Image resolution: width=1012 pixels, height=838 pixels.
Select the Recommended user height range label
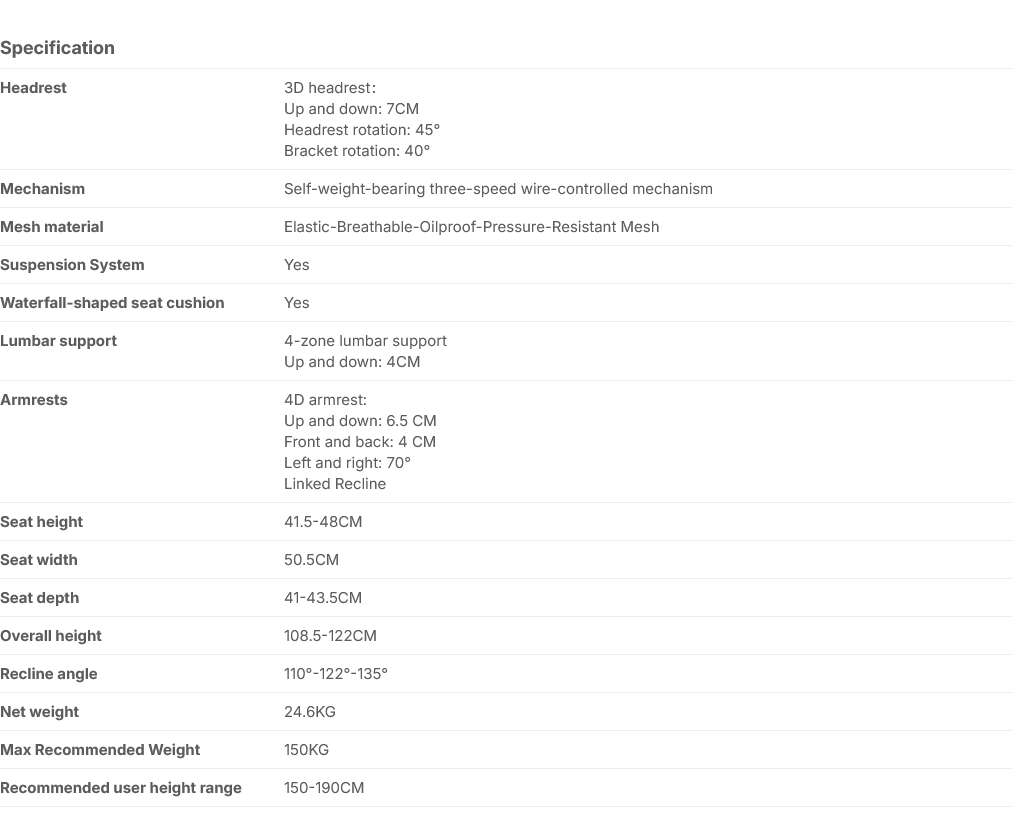click(x=121, y=788)
